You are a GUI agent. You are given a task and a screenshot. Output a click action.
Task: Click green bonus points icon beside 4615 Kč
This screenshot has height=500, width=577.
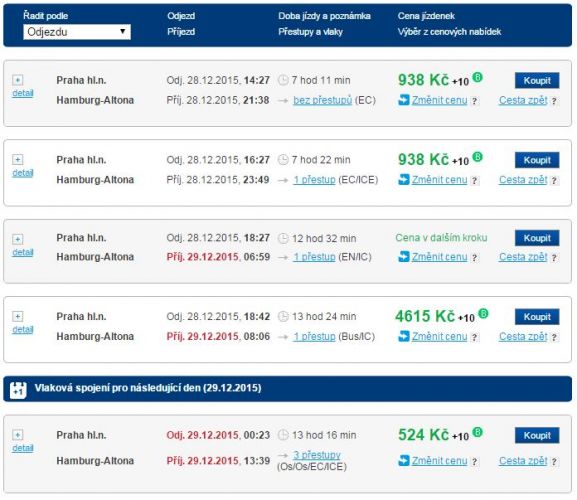point(483,313)
